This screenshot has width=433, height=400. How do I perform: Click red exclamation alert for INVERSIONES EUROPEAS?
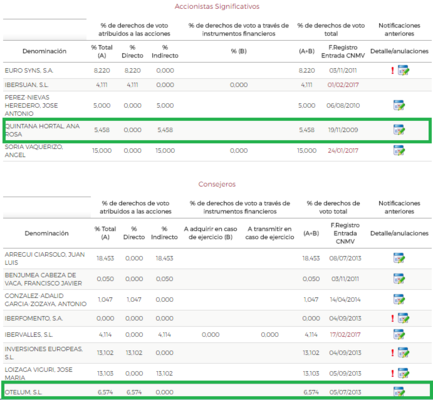click(x=393, y=353)
